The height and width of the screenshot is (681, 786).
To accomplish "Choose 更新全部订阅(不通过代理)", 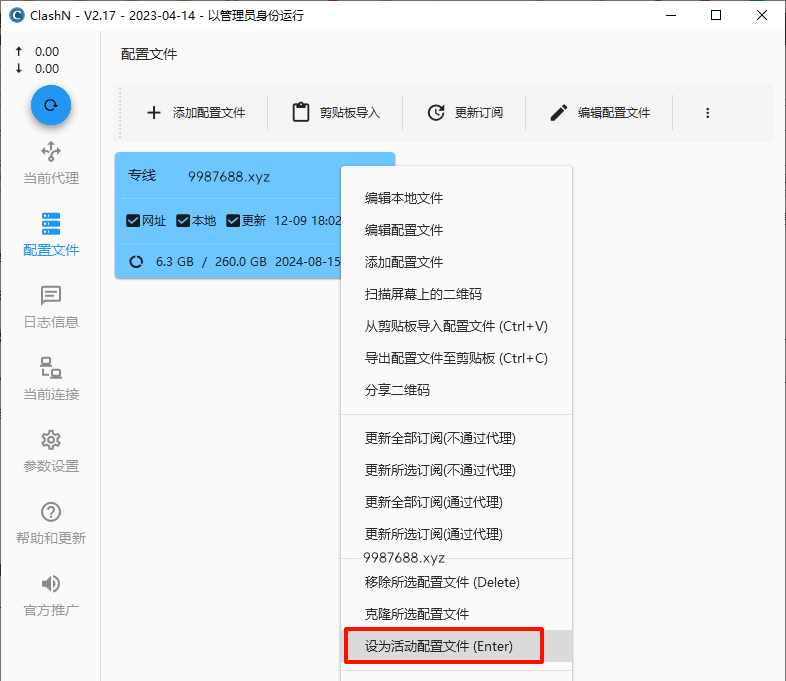I will click(456, 438).
